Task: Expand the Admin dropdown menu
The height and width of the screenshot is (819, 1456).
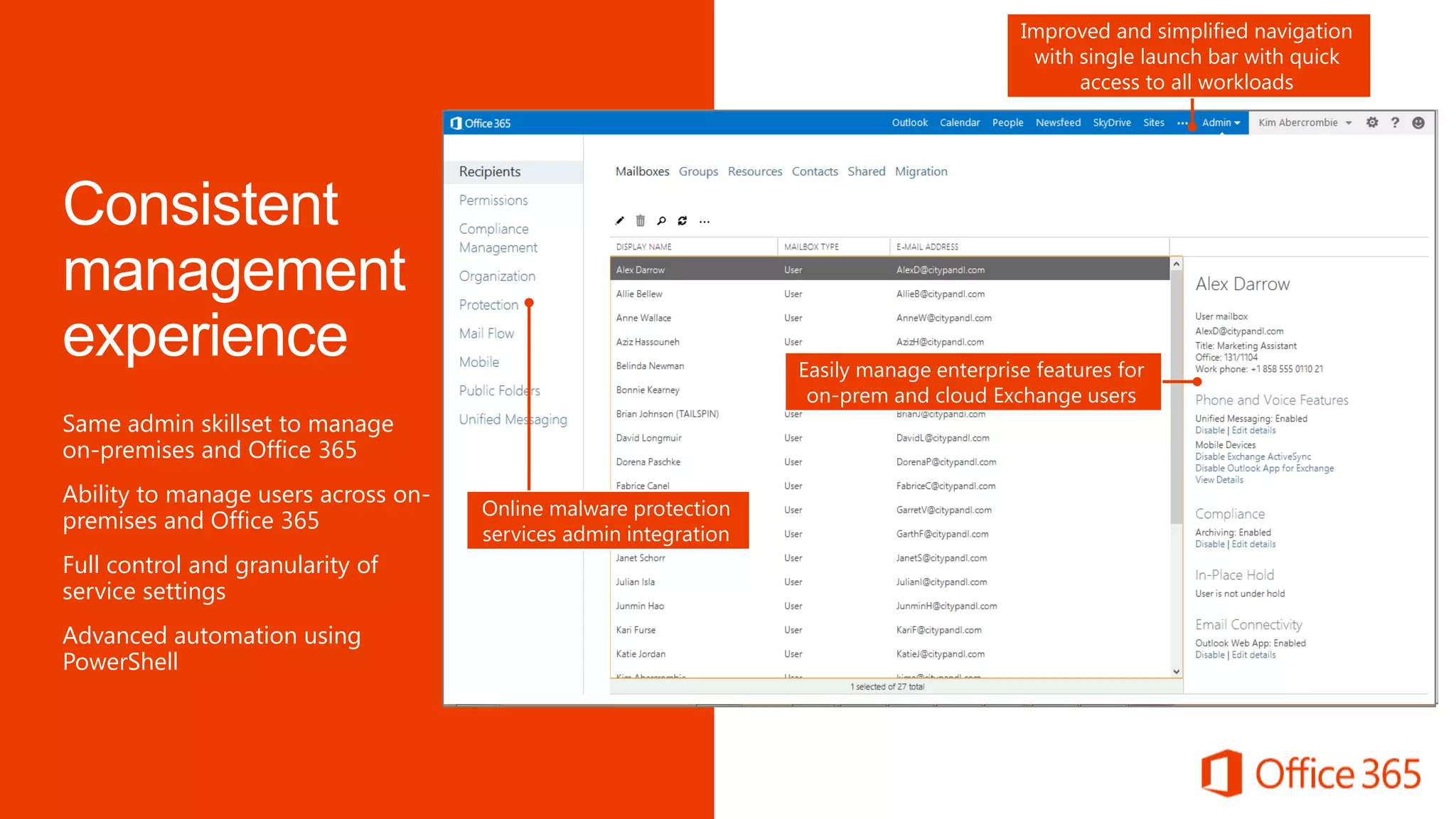Action: pos(1221,122)
